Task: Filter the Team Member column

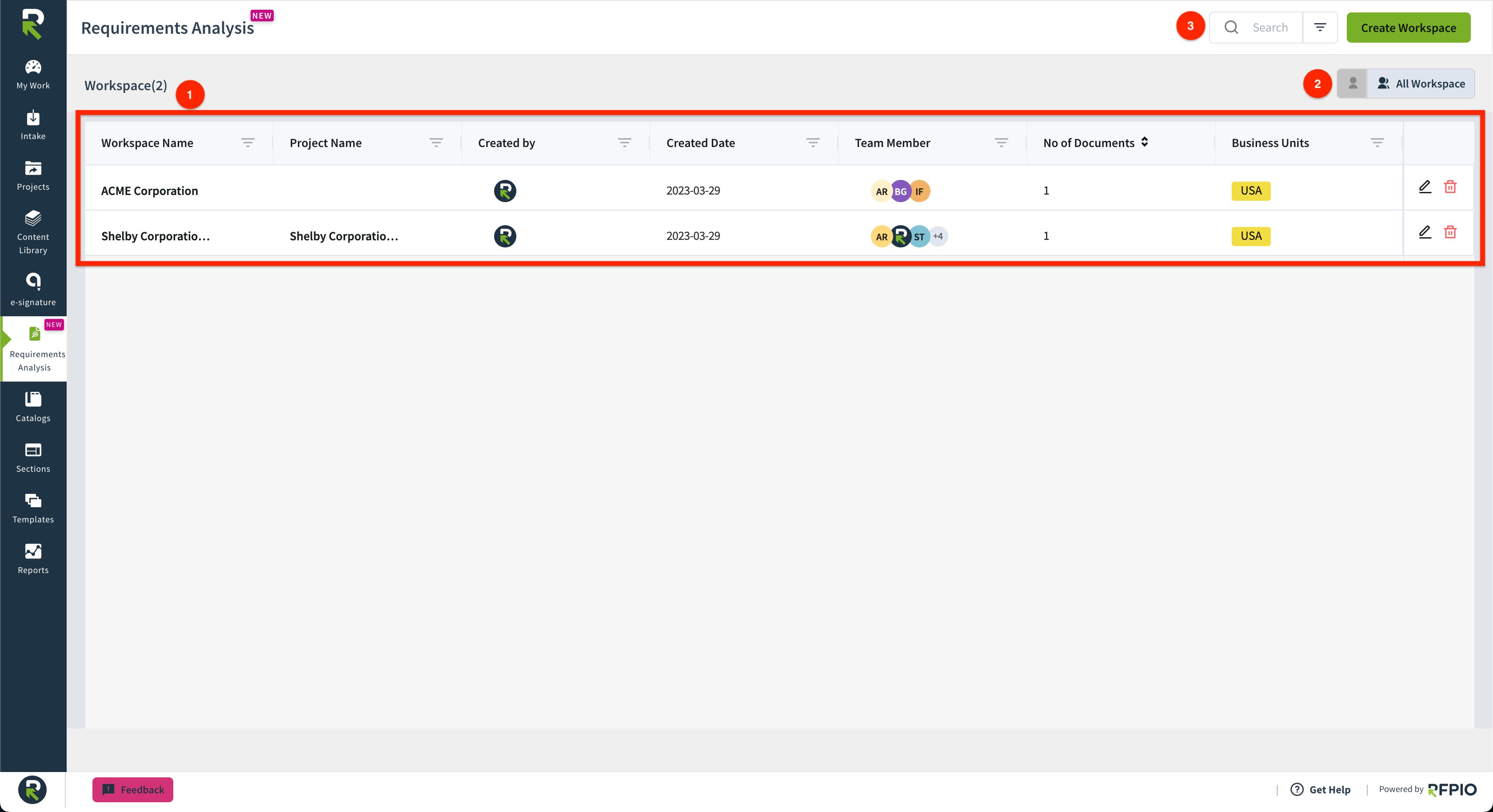Action: point(1001,143)
